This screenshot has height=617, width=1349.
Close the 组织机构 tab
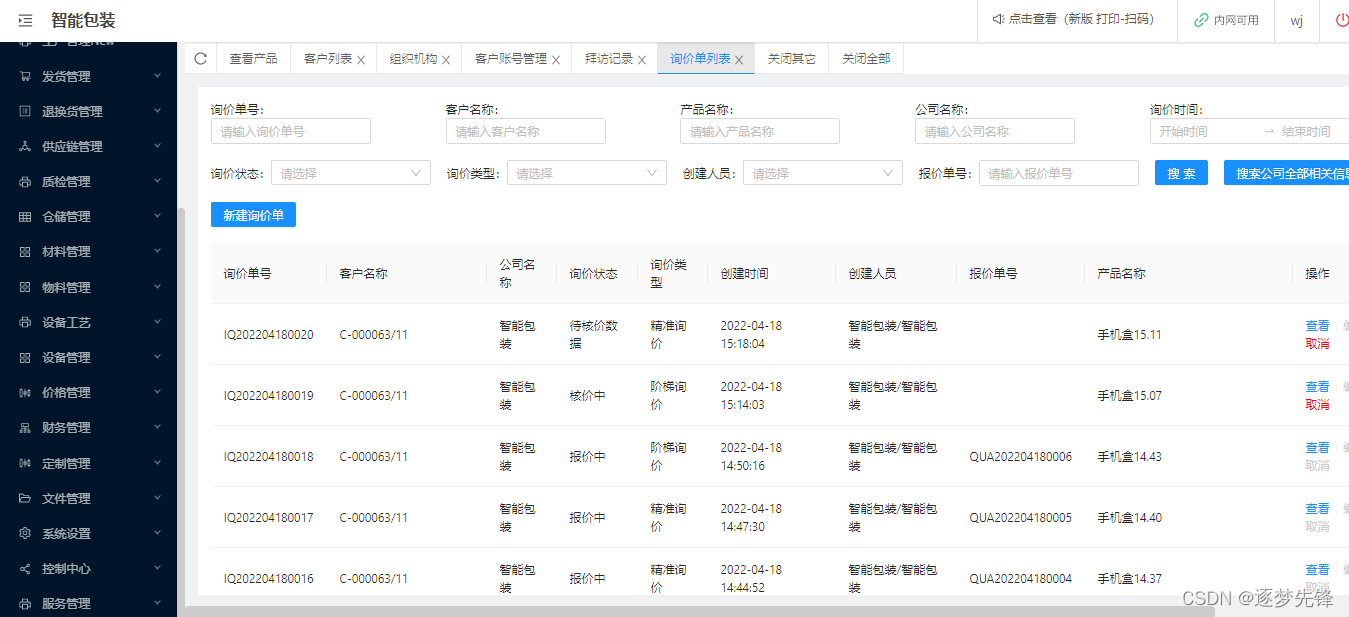446,60
